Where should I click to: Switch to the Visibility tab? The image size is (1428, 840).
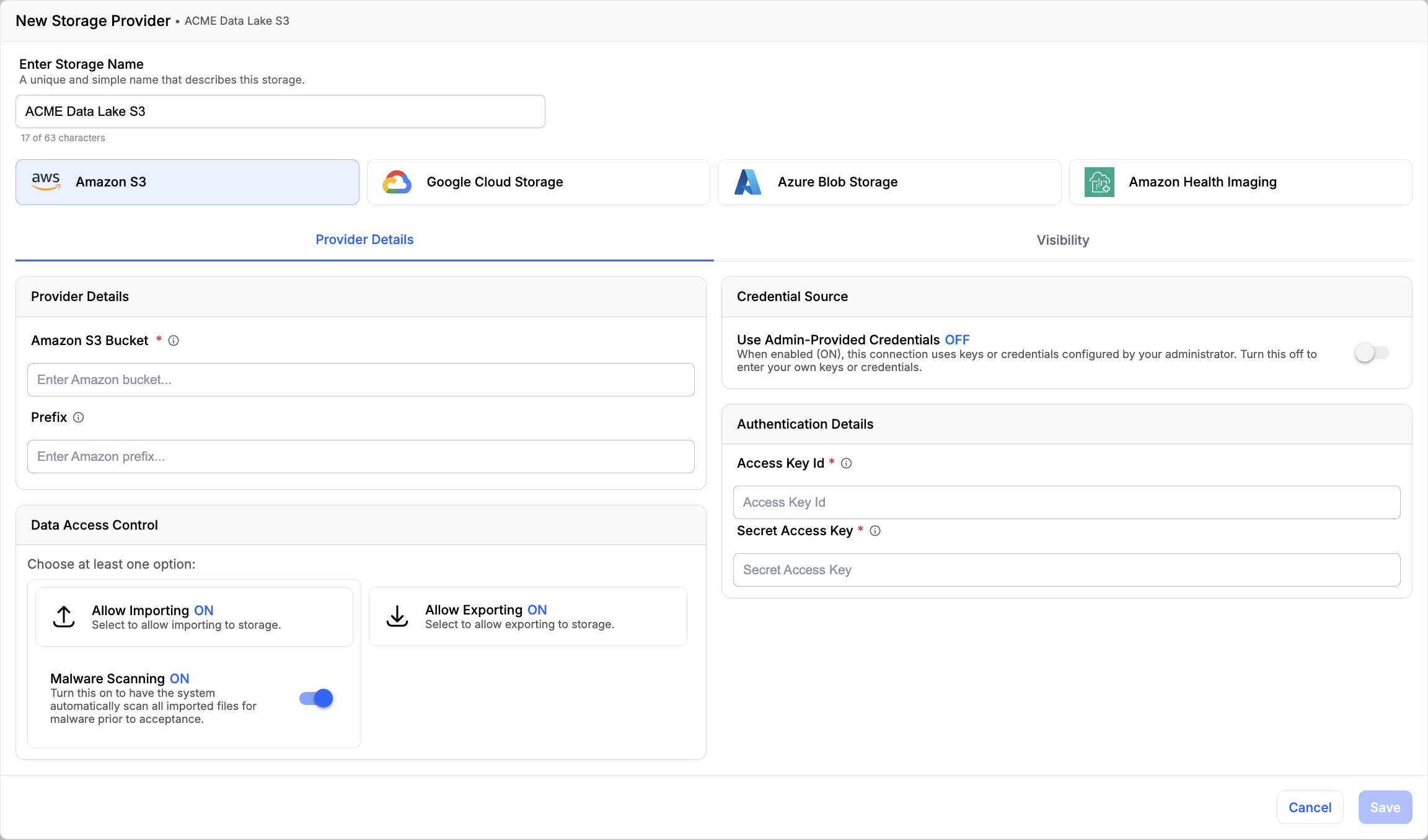point(1063,240)
